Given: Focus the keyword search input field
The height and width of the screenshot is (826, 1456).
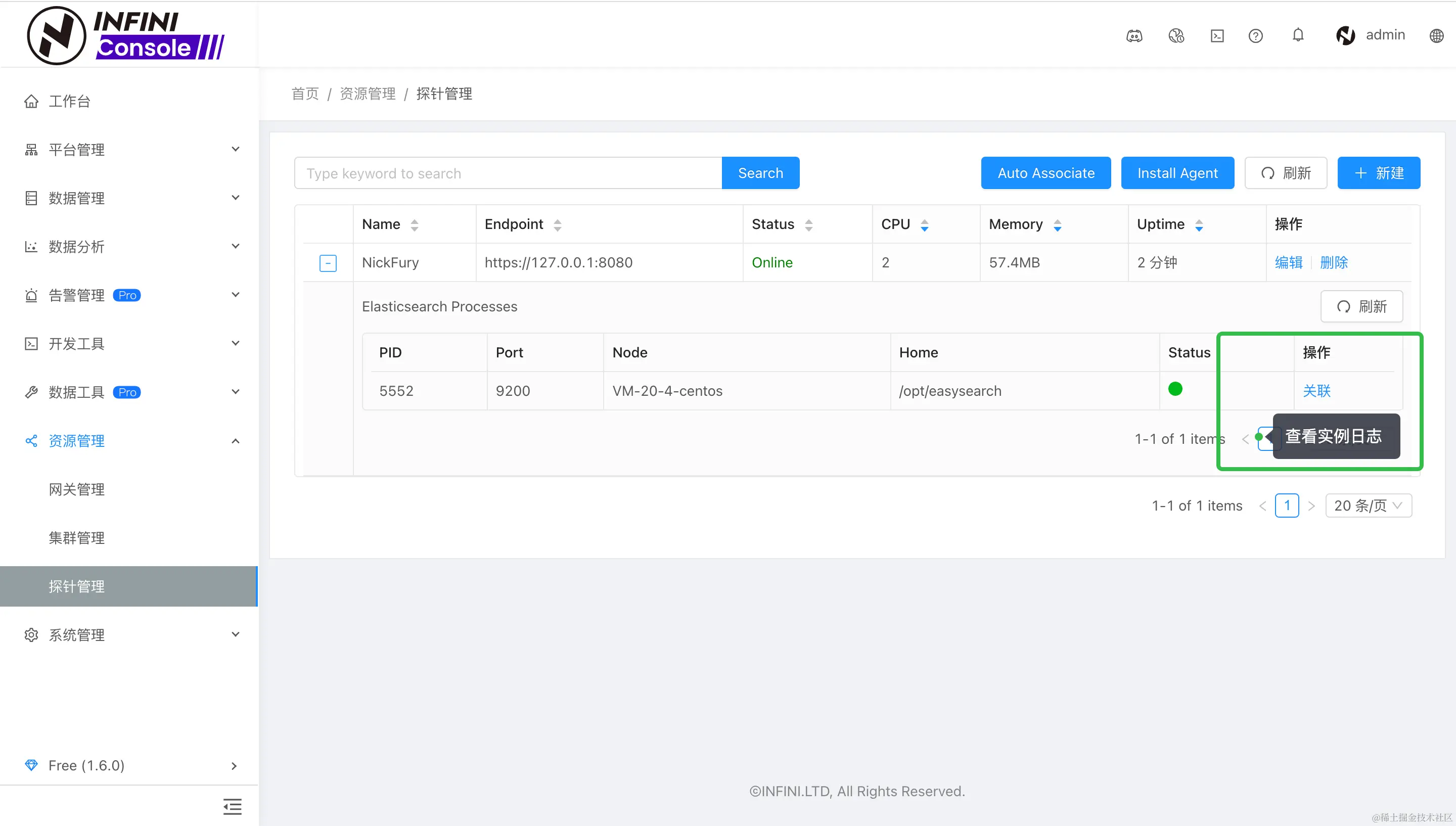Looking at the screenshot, I should 508,173.
